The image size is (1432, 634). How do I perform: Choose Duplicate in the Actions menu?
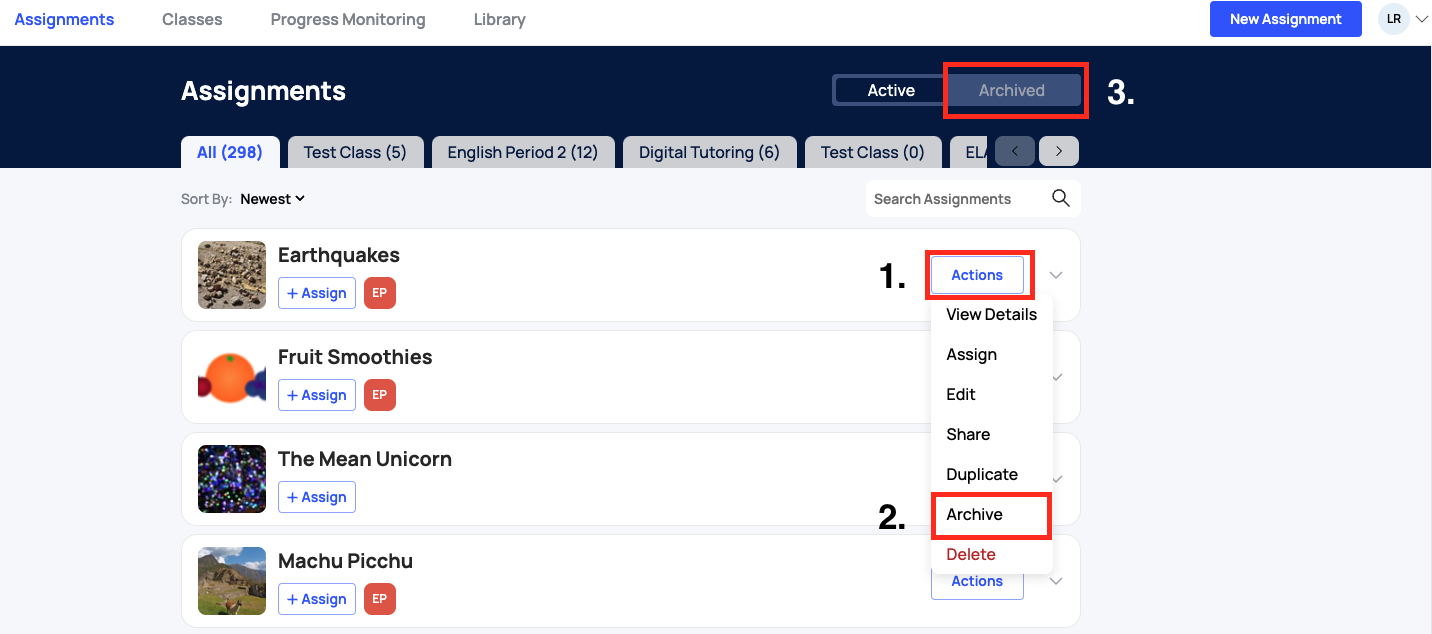pyautogui.click(x=982, y=474)
